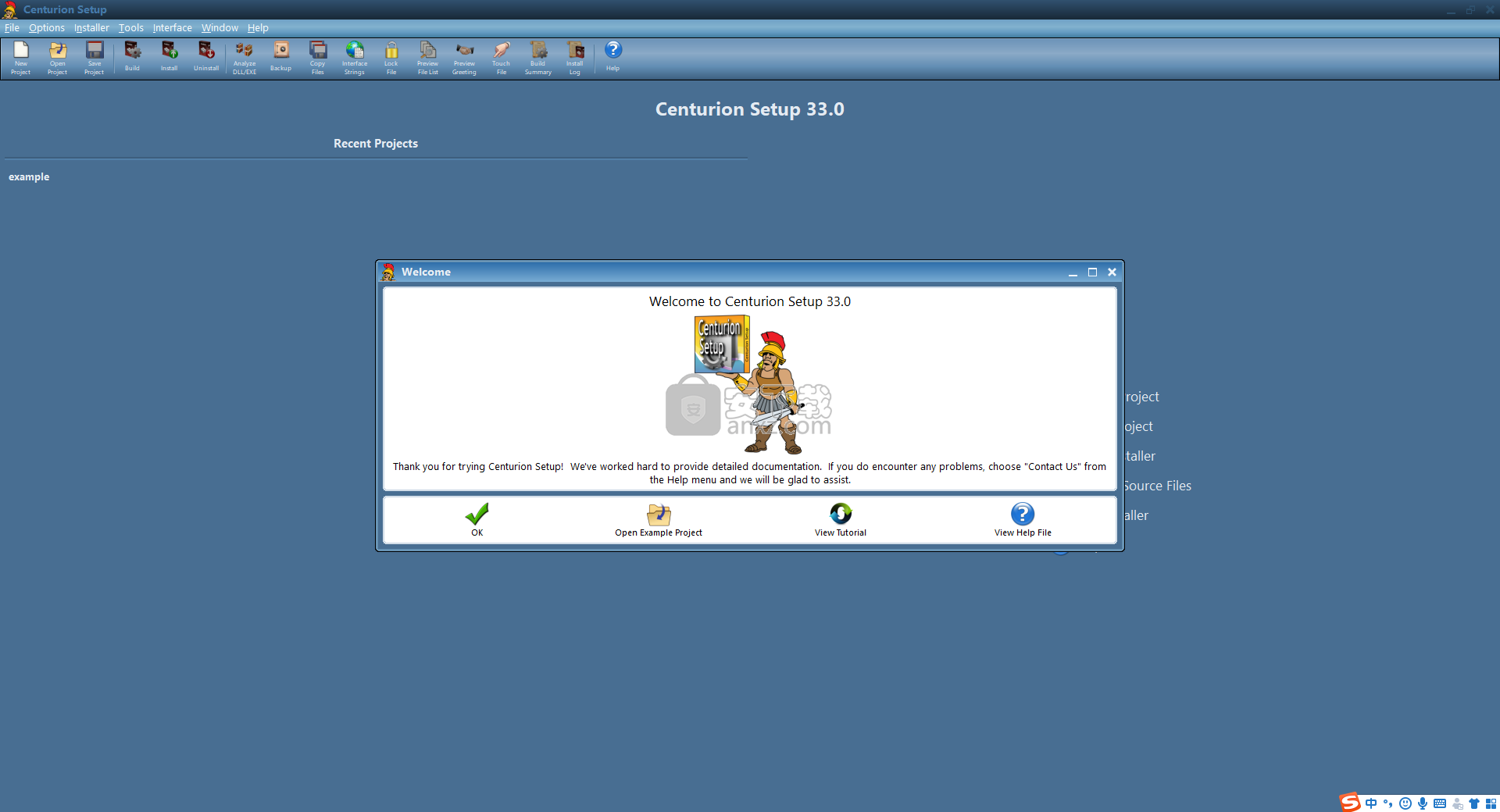This screenshot has height=812, width=1500.
Task: Run Analyze DLL/EXE tool
Action: pos(245,59)
